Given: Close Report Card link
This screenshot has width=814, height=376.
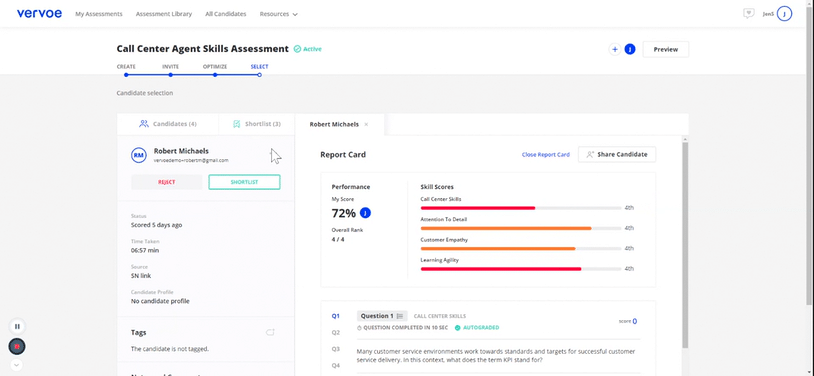Looking at the screenshot, I should tap(546, 155).
